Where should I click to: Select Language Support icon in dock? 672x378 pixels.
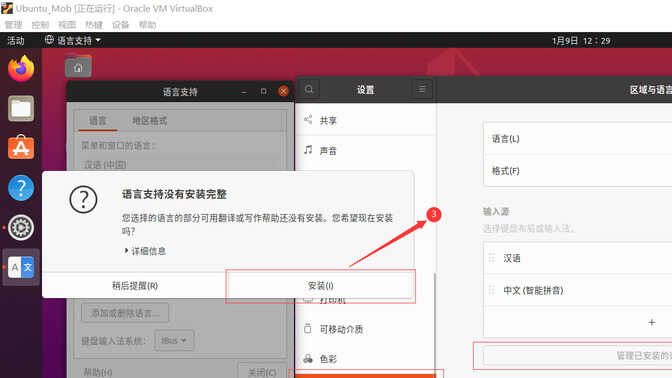(x=21, y=267)
